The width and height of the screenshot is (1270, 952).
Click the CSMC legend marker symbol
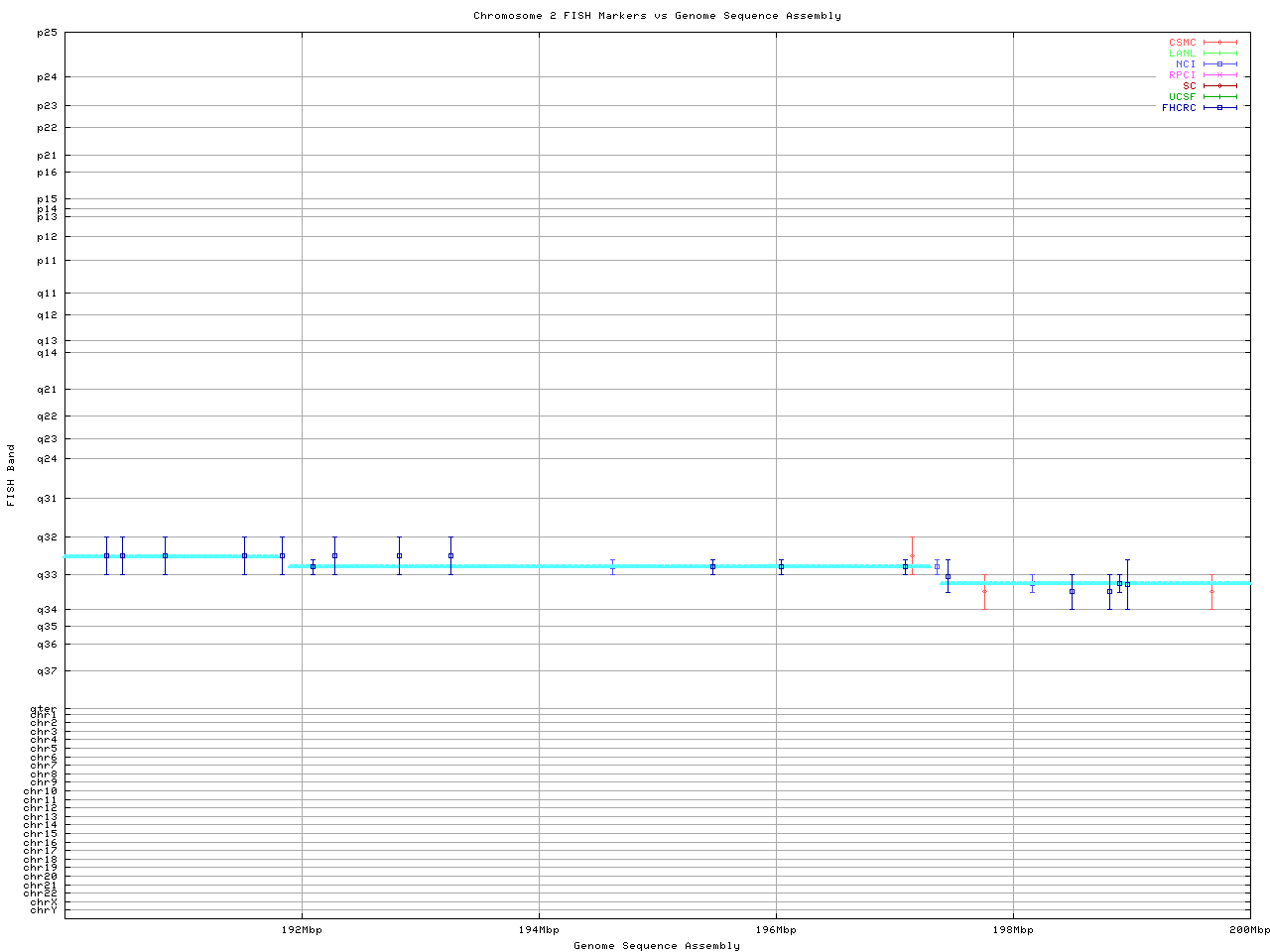point(1219,43)
